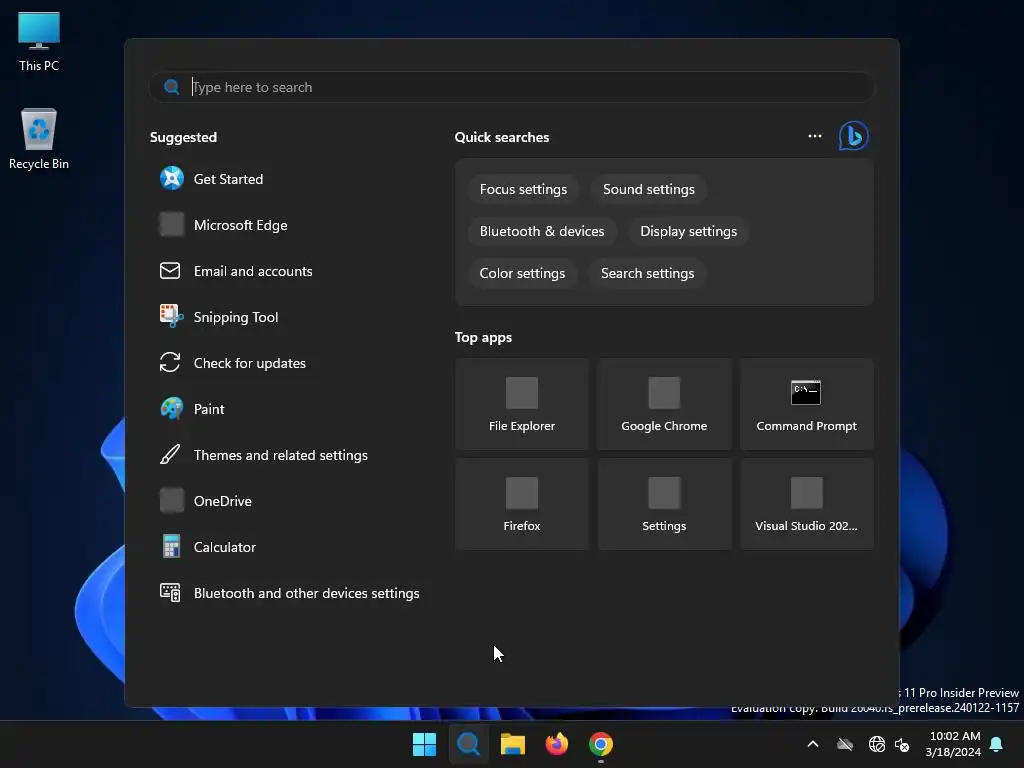Launch Firefox from Top apps

[x=522, y=504]
